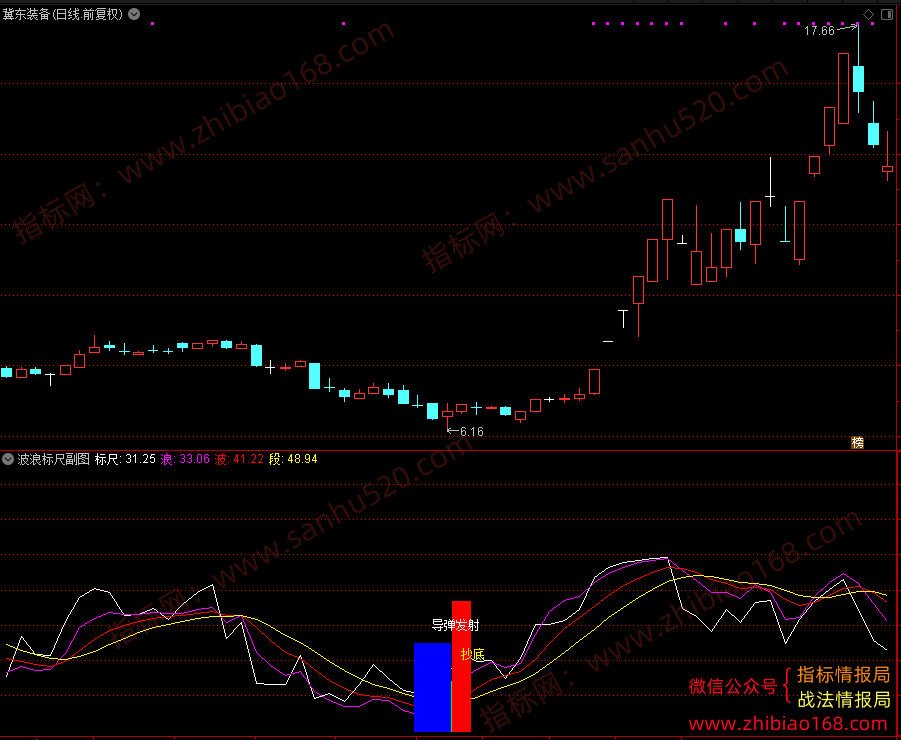Toggle the side panel icon at top right
The height and width of the screenshot is (740, 901).
click(885, 14)
